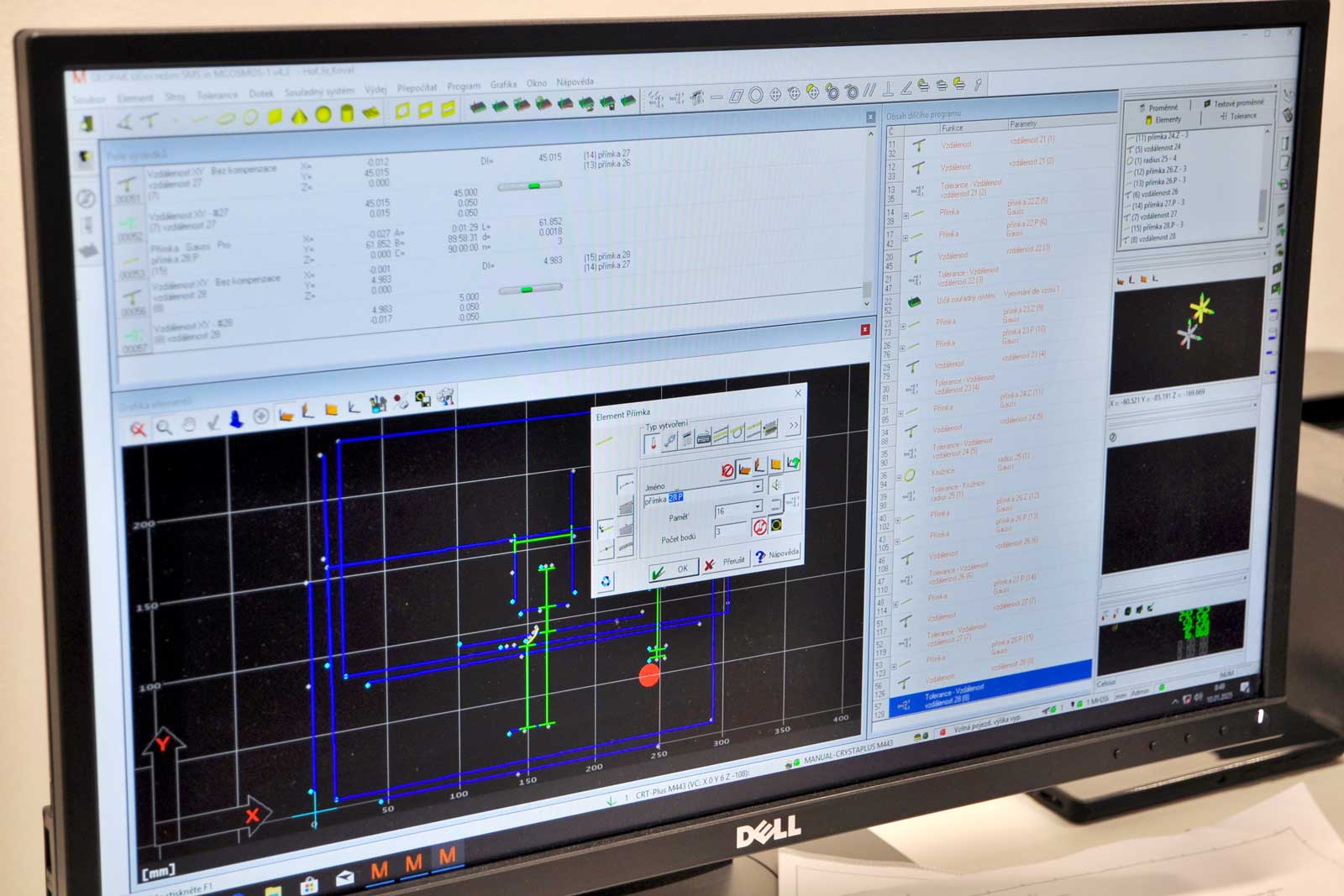Expand the Přímka row numbered 17
Viewport: 1344px width, 896px height.
[x=906, y=238]
